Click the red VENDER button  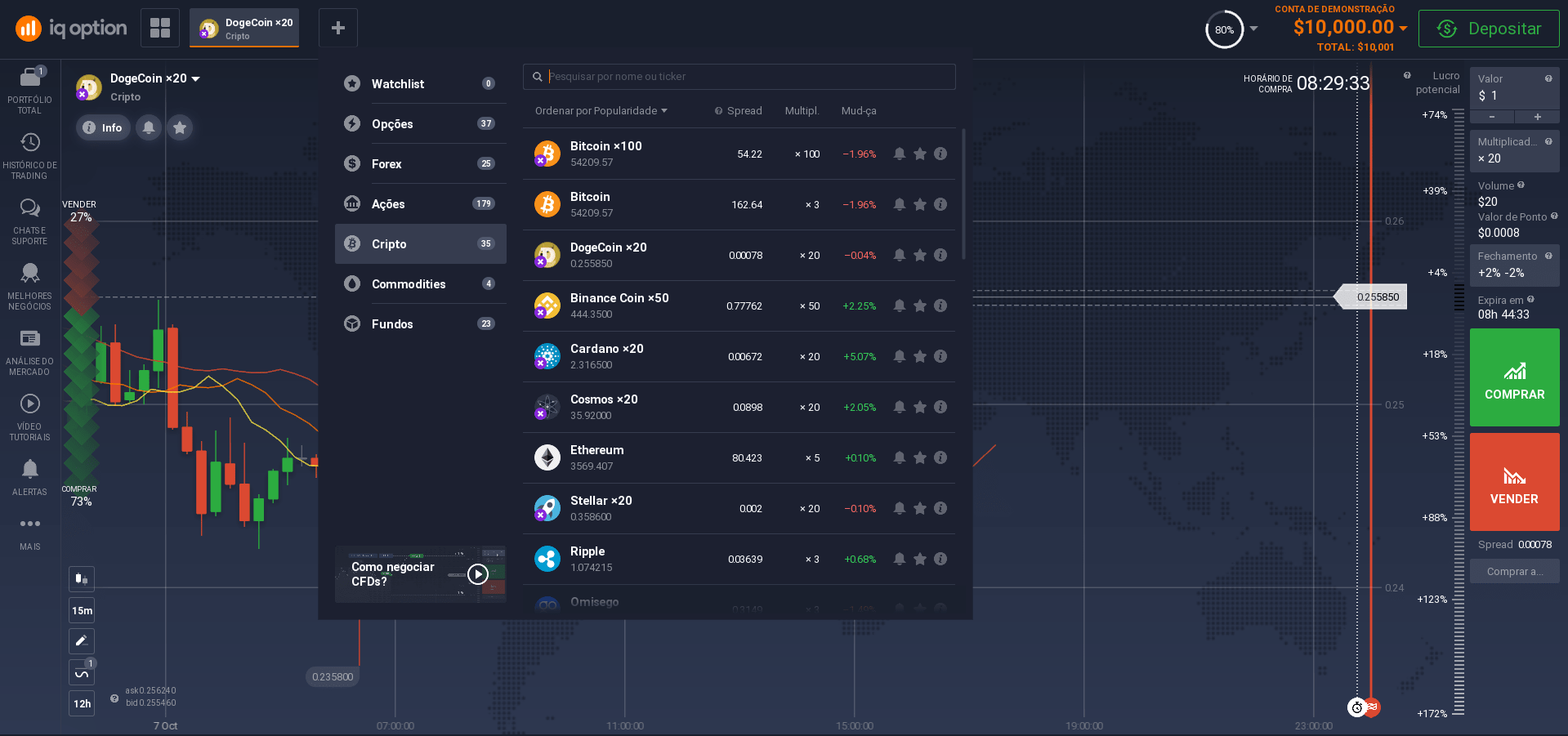(1514, 482)
